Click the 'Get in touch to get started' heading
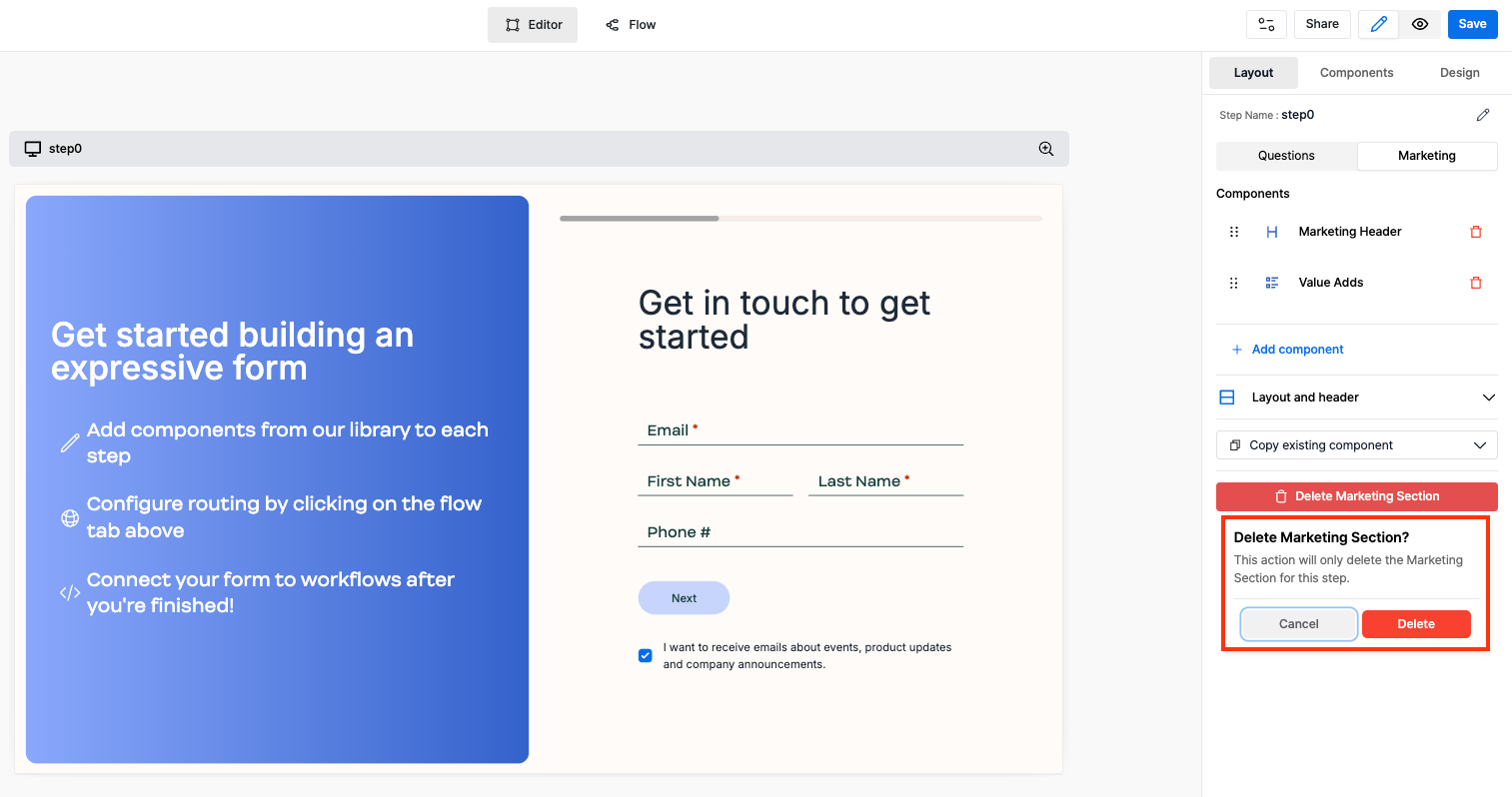This screenshot has height=797, width=1512. pos(784,320)
